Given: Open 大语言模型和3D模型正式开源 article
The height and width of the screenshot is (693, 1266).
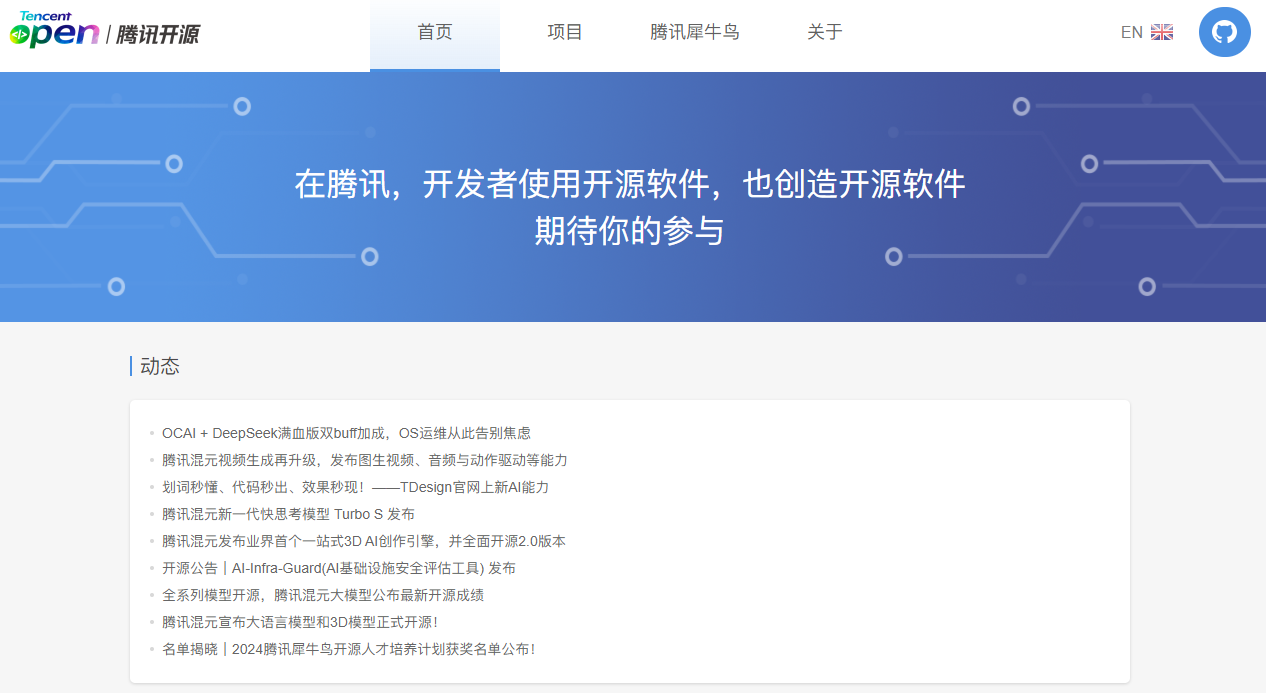Looking at the screenshot, I should pyautogui.click(x=300, y=622).
